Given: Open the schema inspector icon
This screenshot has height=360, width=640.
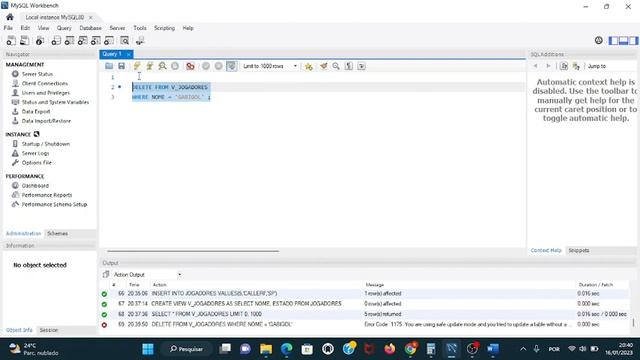Looking at the screenshot, I should point(40,41).
